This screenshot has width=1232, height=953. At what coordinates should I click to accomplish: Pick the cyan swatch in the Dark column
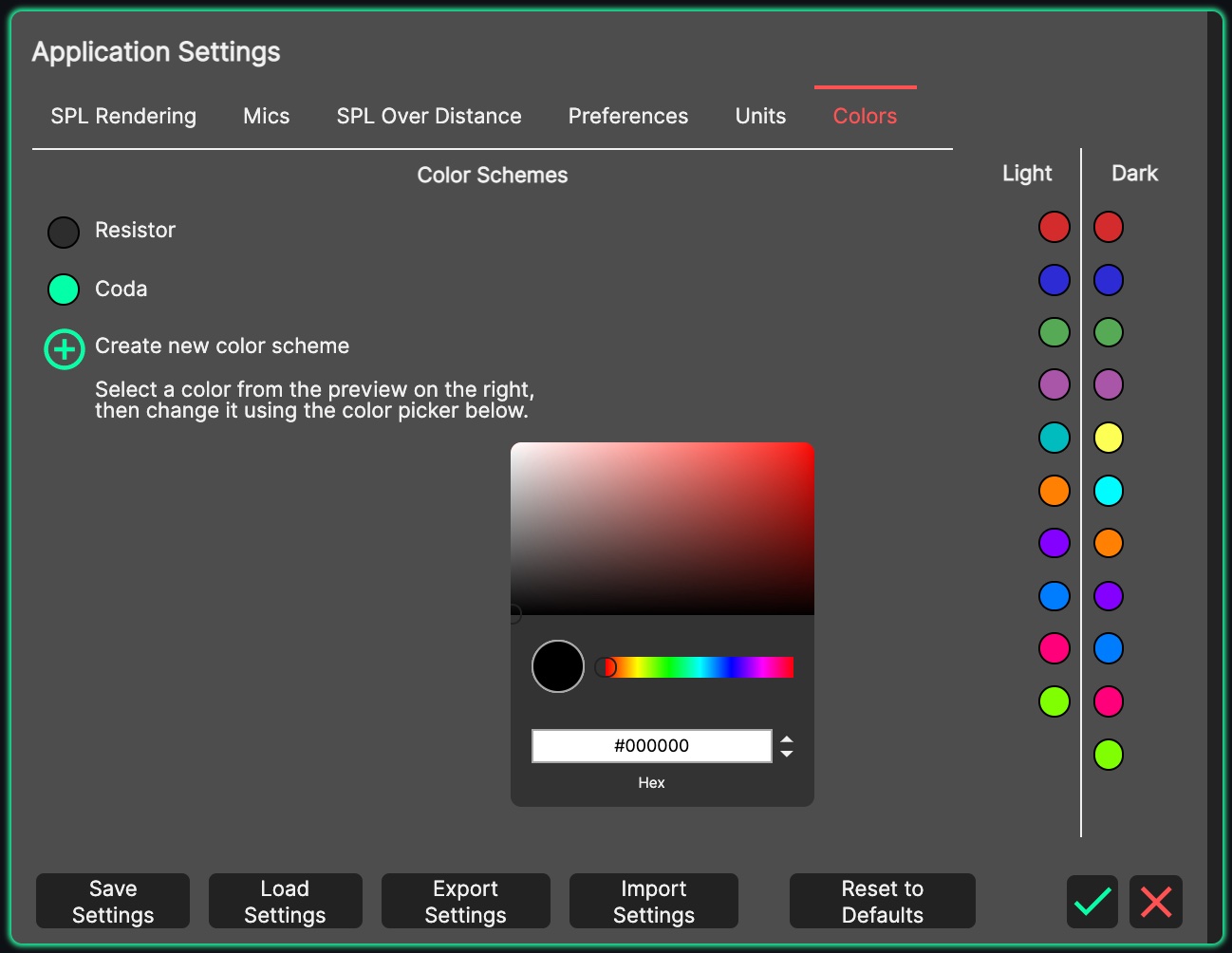(1109, 491)
